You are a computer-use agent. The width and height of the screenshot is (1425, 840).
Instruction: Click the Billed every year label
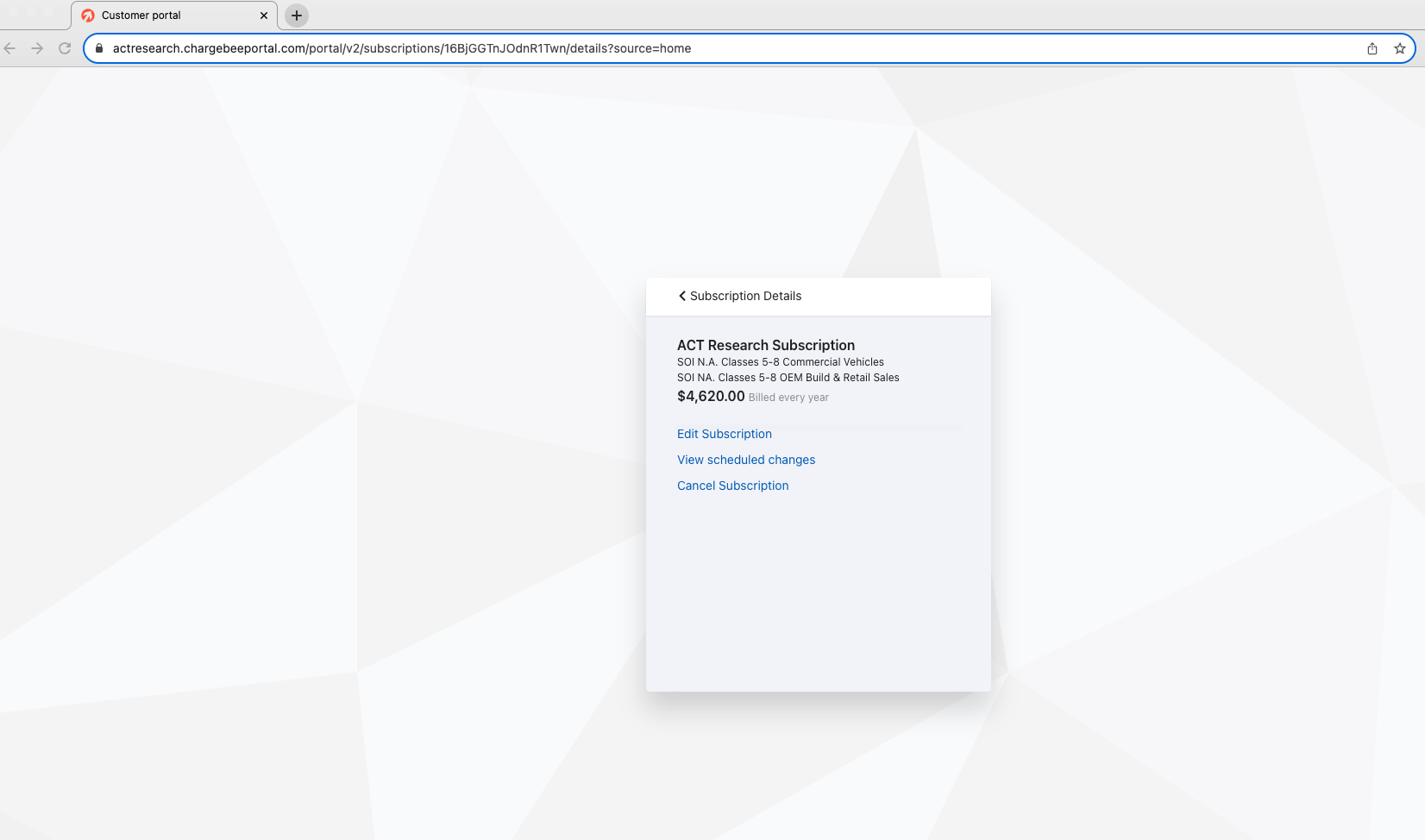click(x=788, y=398)
